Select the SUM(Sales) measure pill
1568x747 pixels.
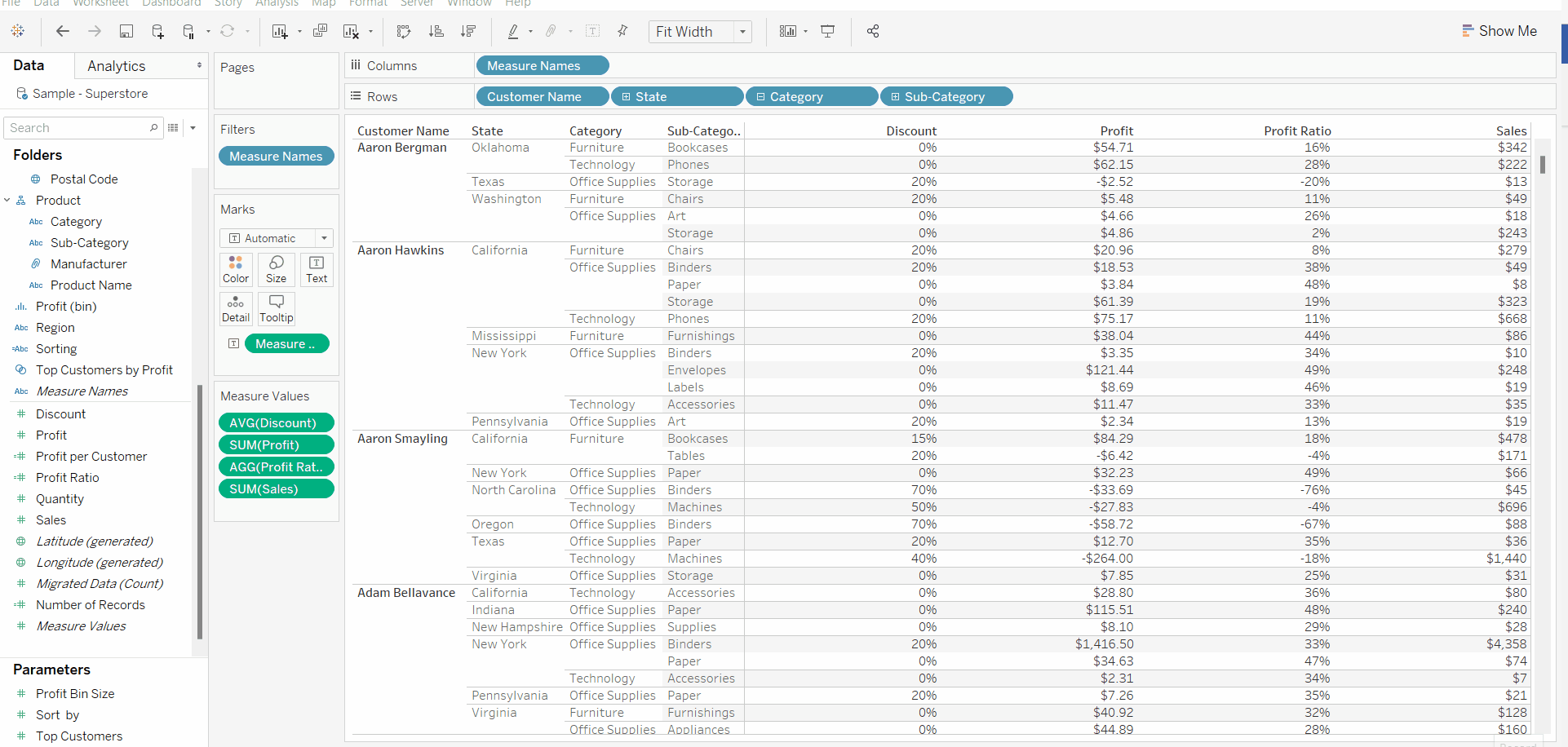click(x=277, y=489)
